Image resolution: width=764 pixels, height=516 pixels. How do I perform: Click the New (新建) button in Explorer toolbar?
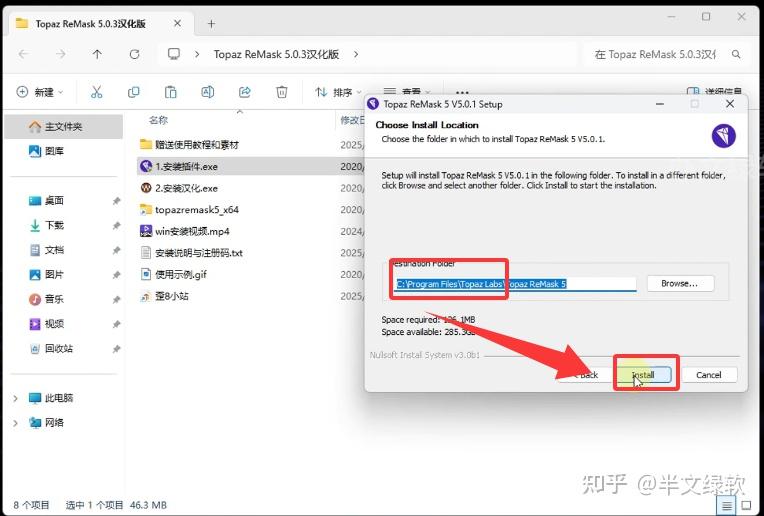[40, 92]
